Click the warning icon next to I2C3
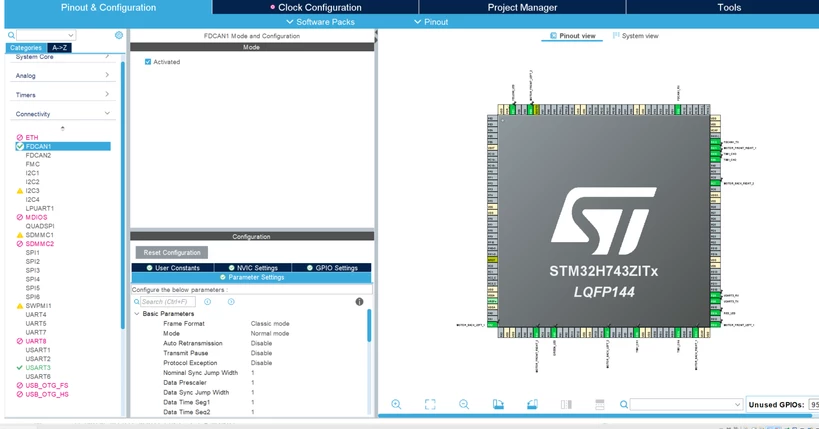The height and width of the screenshot is (429, 819). click(20, 191)
